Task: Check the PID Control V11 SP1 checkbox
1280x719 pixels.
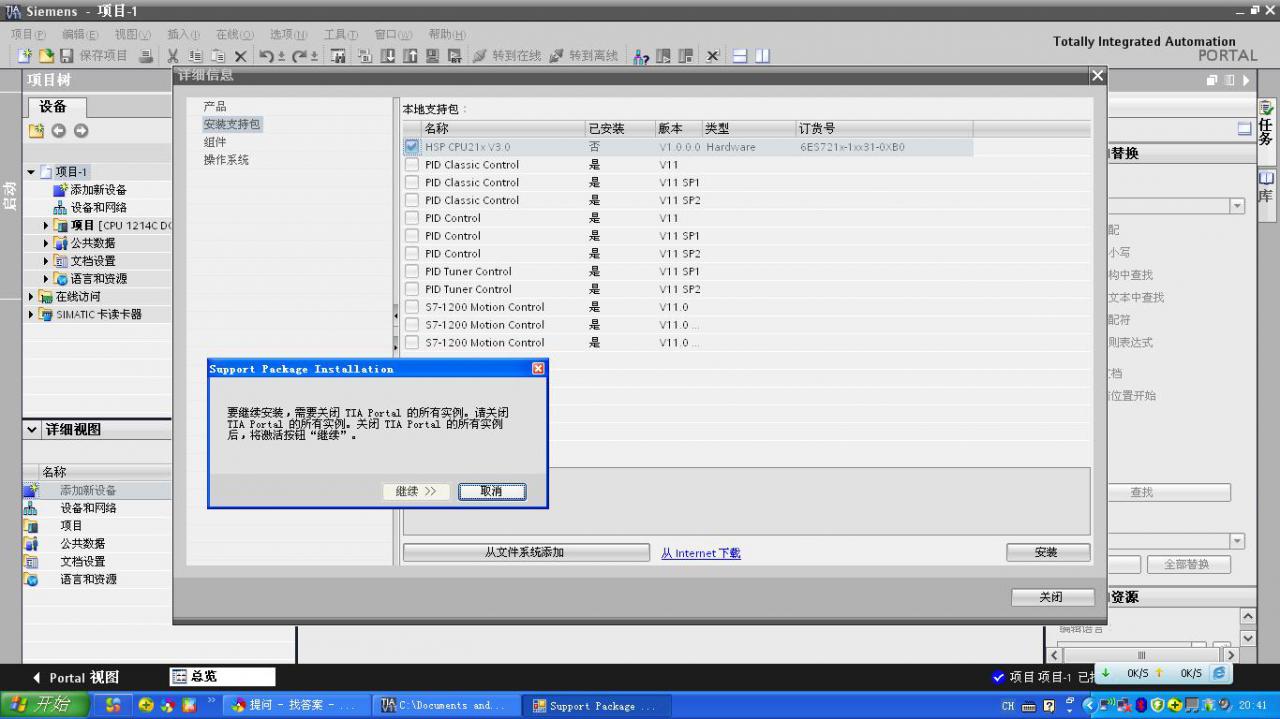Action: pyautogui.click(x=412, y=236)
